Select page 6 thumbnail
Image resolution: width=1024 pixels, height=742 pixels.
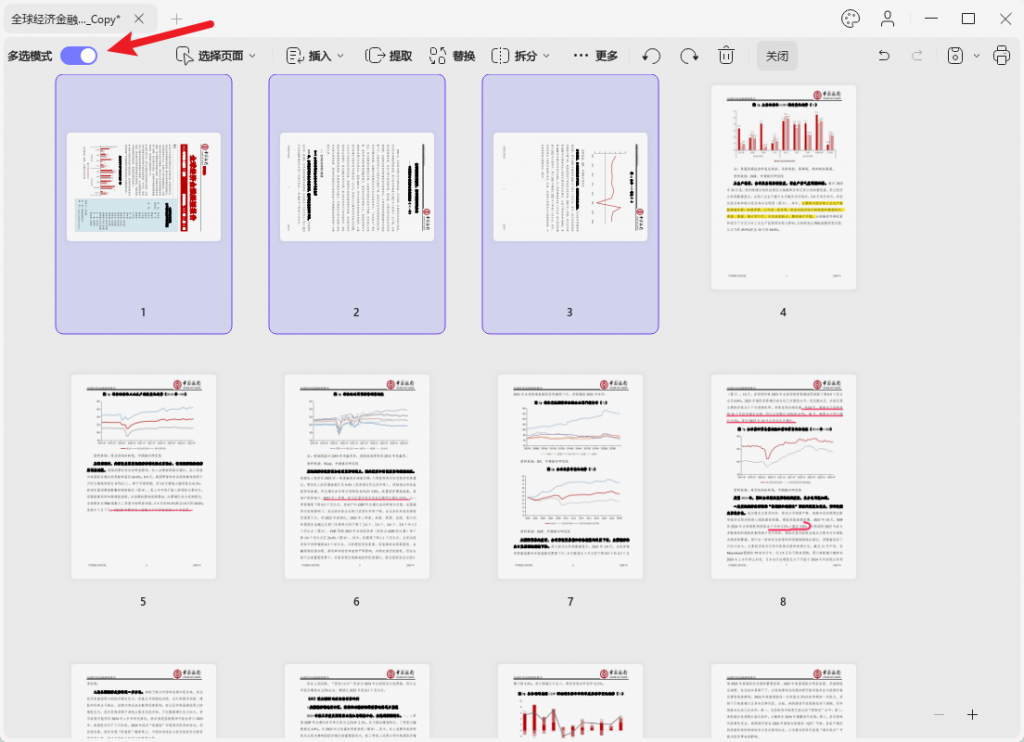pos(357,477)
